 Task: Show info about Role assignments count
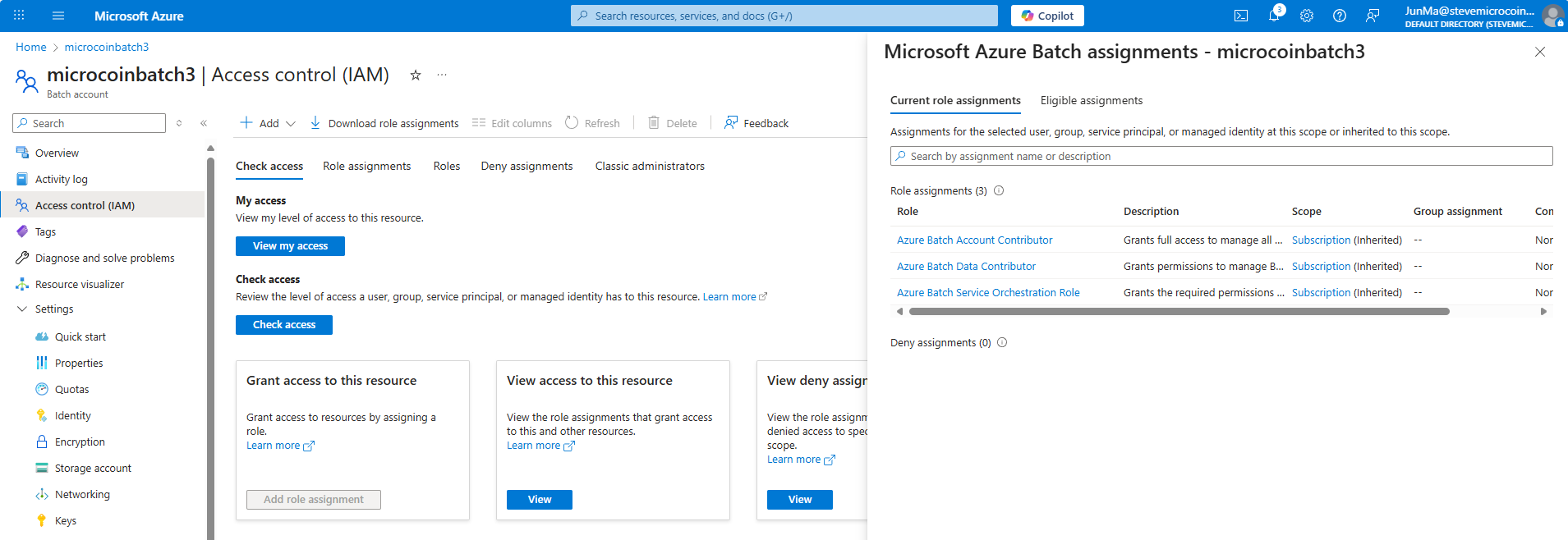point(1000,190)
